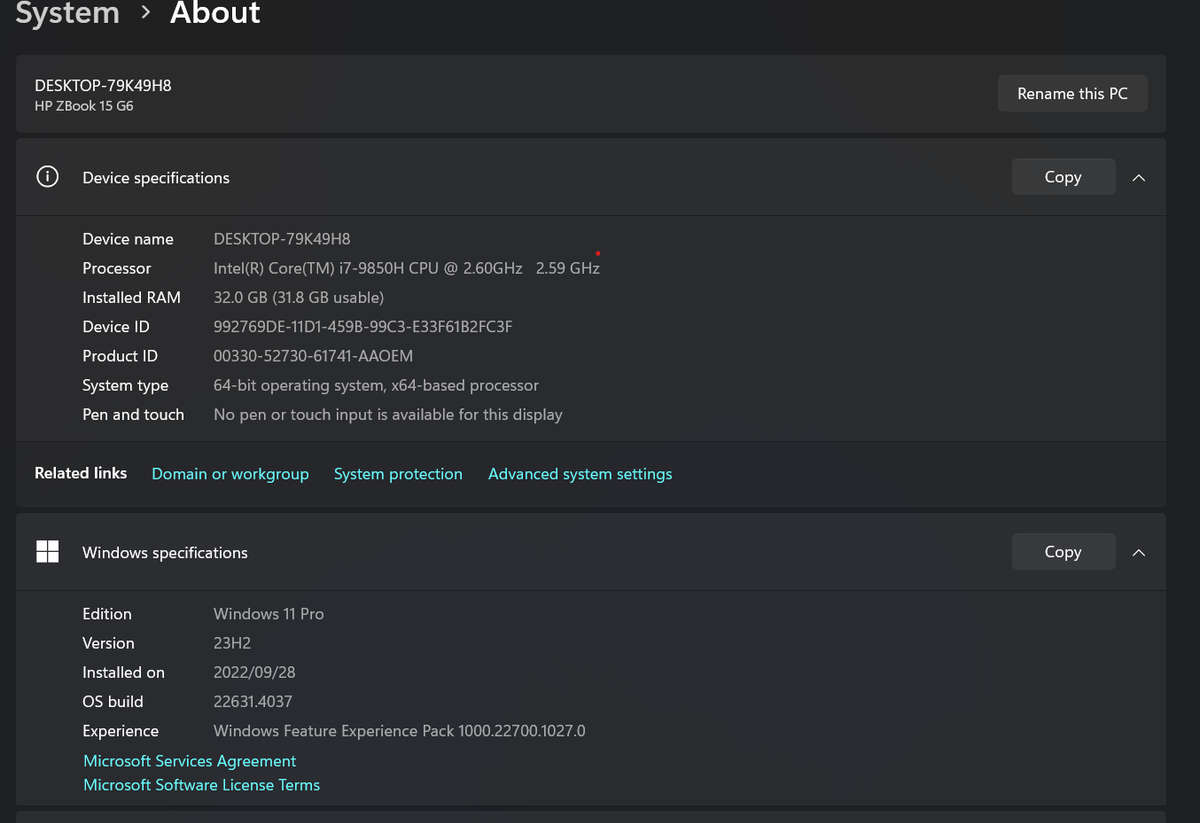The height and width of the screenshot is (823, 1200).
Task: Copy the Windows specifications
Action: (x=1062, y=552)
